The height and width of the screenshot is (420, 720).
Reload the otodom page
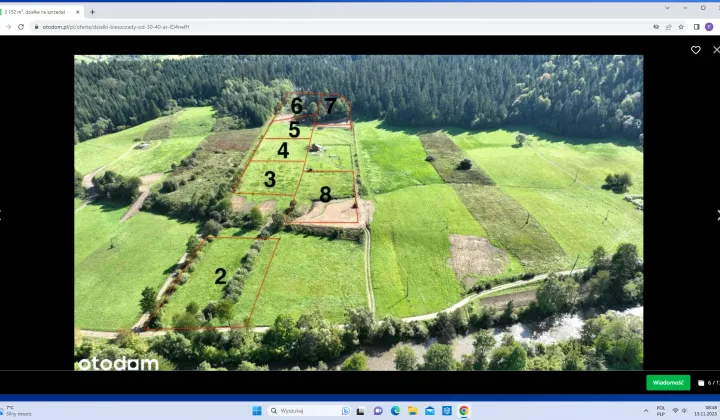point(21,27)
